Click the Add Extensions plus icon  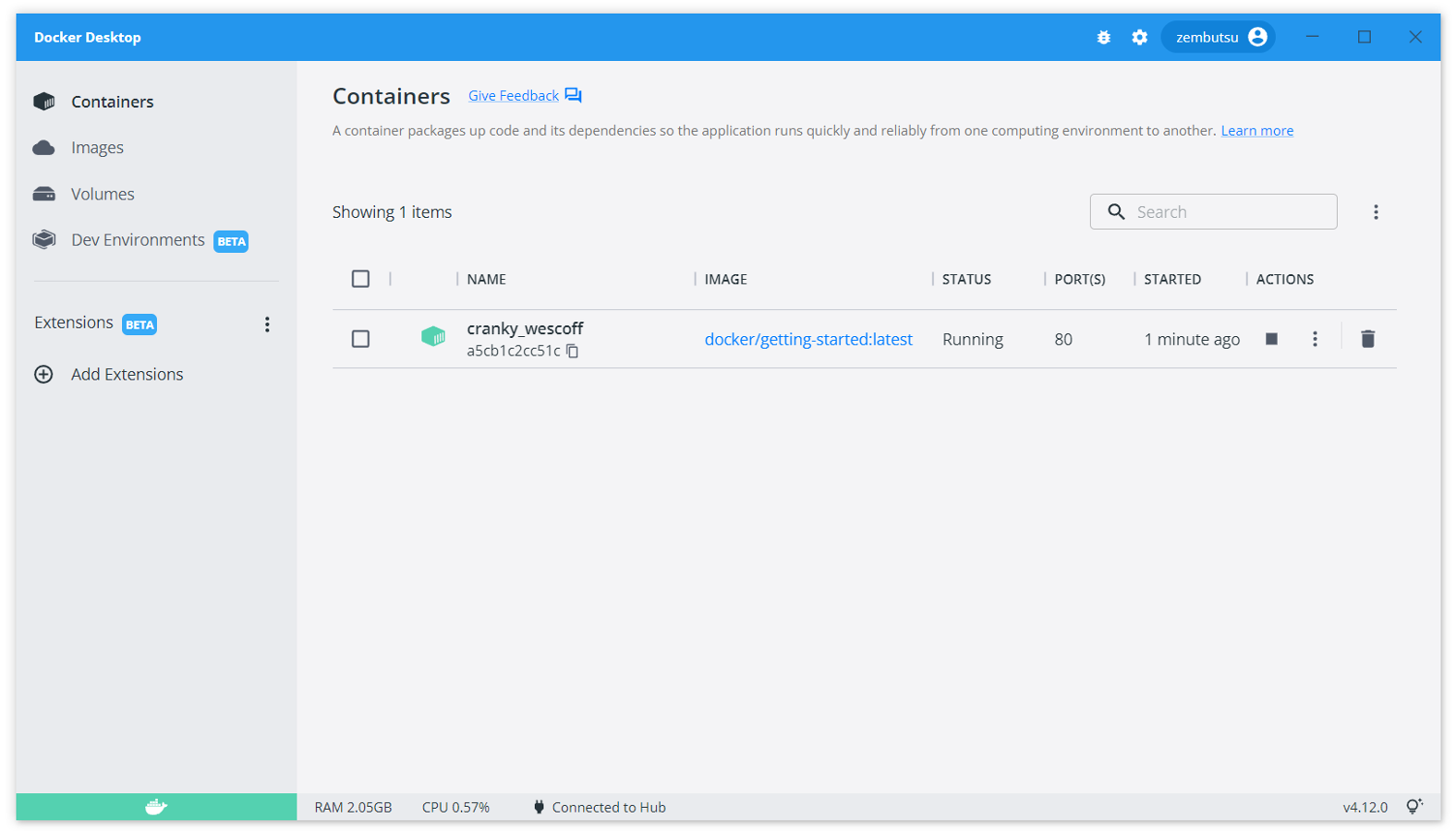point(43,374)
